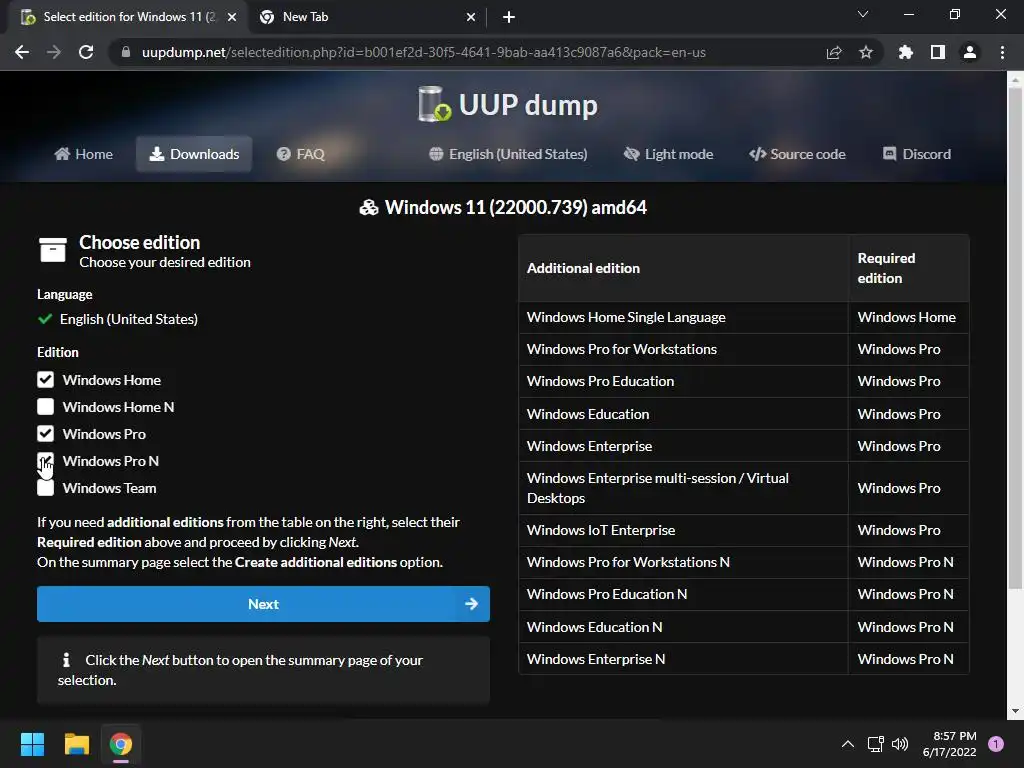
Task: Click the page vertical scrollbar
Action: click(x=1015, y=337)
